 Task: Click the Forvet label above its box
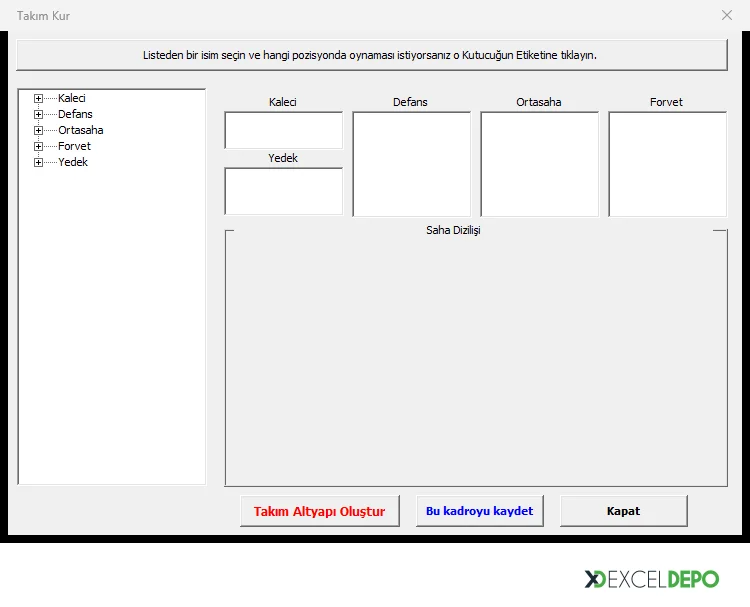[666, 102]
